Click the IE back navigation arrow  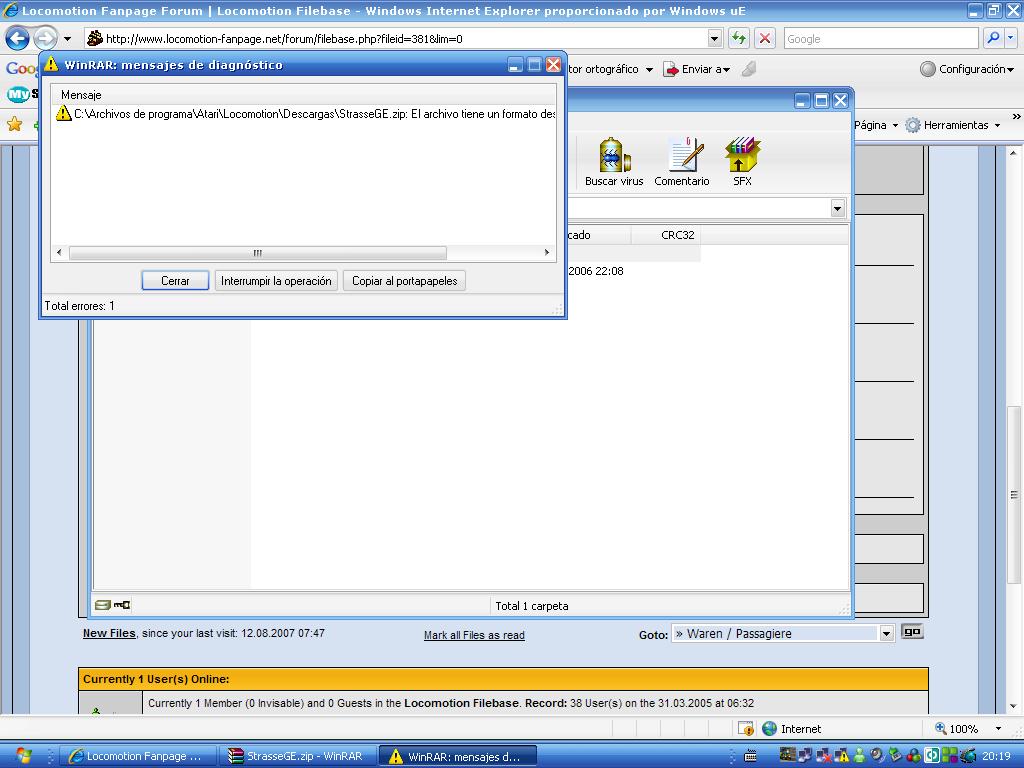click(x=18, y=39)
